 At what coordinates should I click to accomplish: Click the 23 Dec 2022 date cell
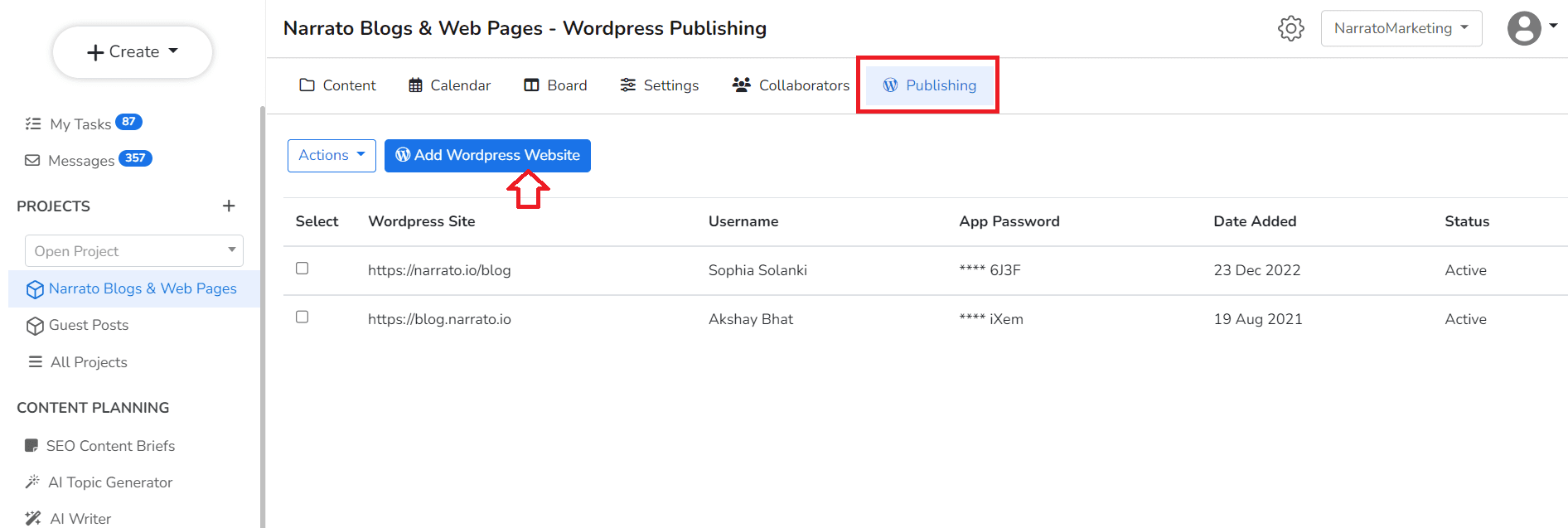click(1257, 270)
